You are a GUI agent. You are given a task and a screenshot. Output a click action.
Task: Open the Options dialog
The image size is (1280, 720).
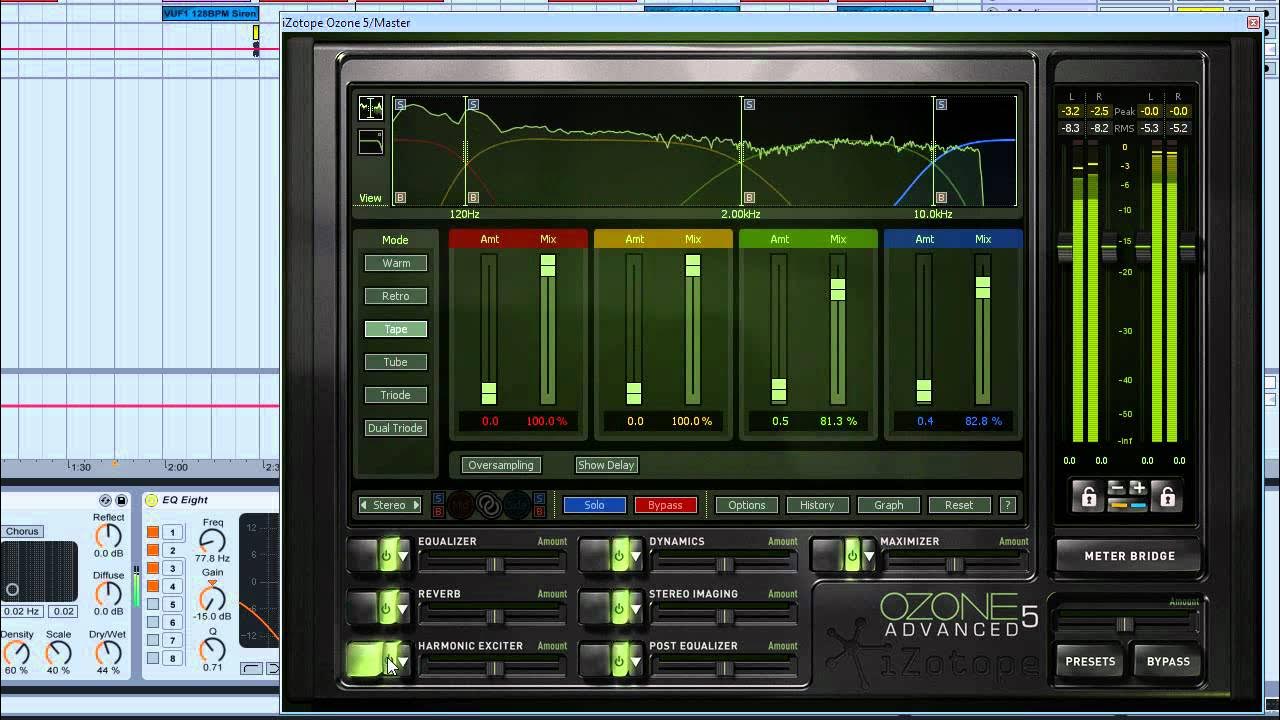pyautogui.click(x=747, y=505)
